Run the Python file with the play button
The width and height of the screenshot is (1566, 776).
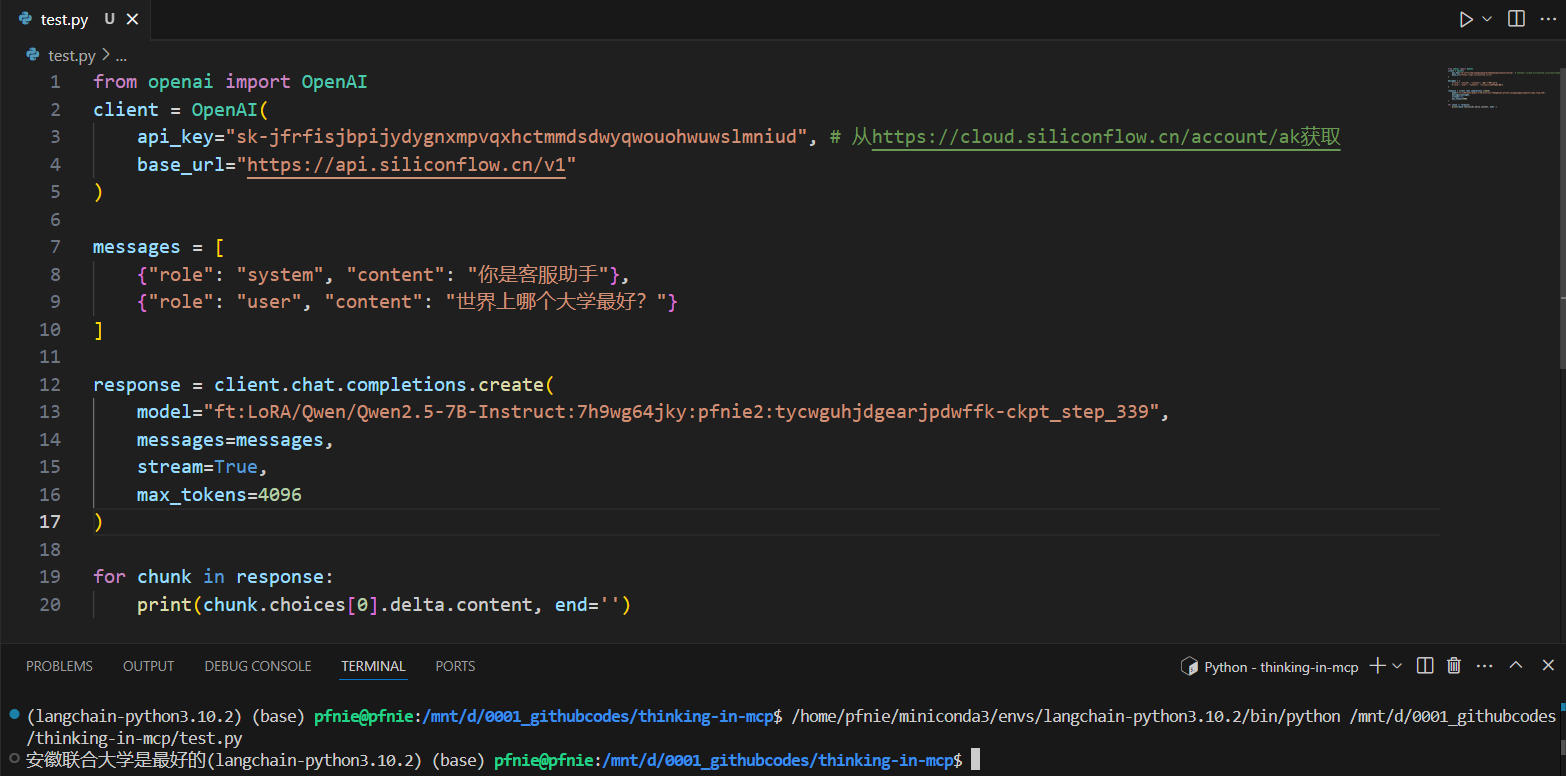tap(1466, 19)
